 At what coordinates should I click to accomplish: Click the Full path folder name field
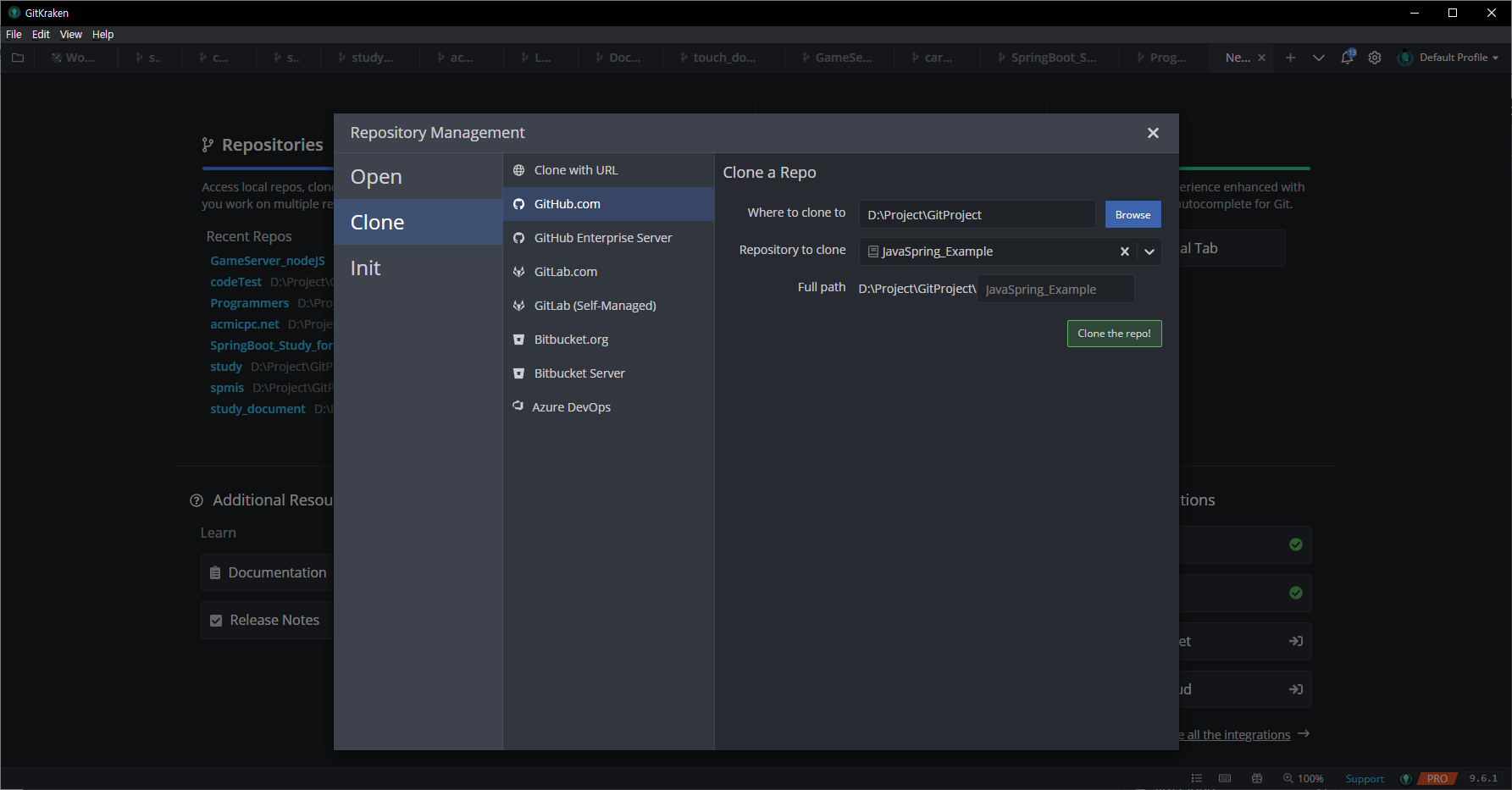[1055, 289]
